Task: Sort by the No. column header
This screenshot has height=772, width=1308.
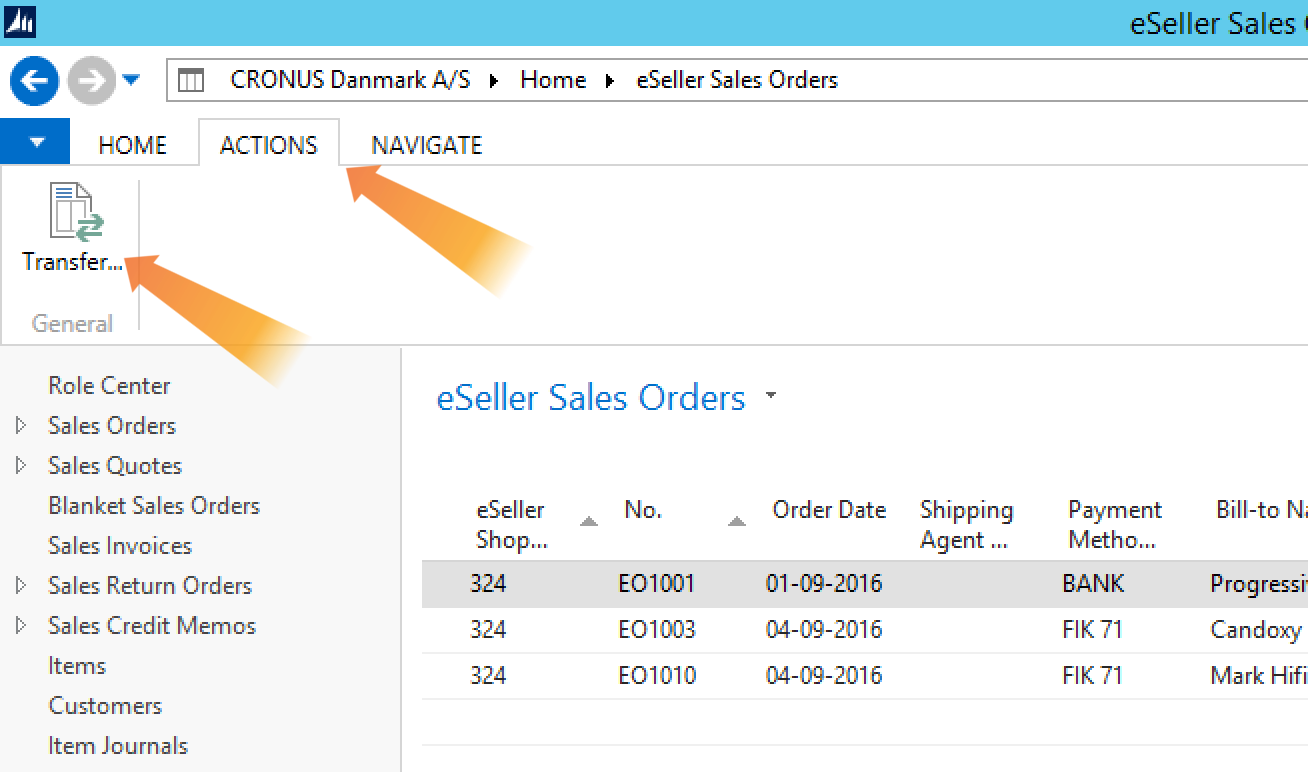Action: pos(643,510)
